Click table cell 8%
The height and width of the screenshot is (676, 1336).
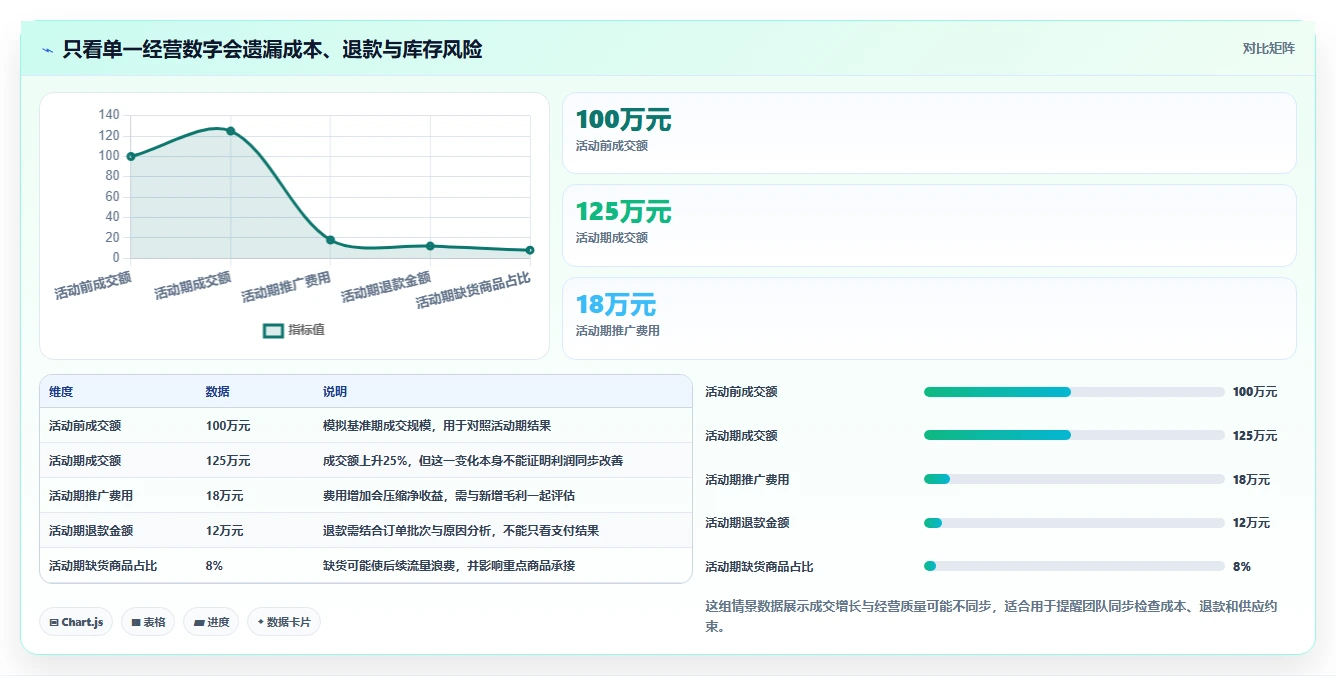pos(214,565)
